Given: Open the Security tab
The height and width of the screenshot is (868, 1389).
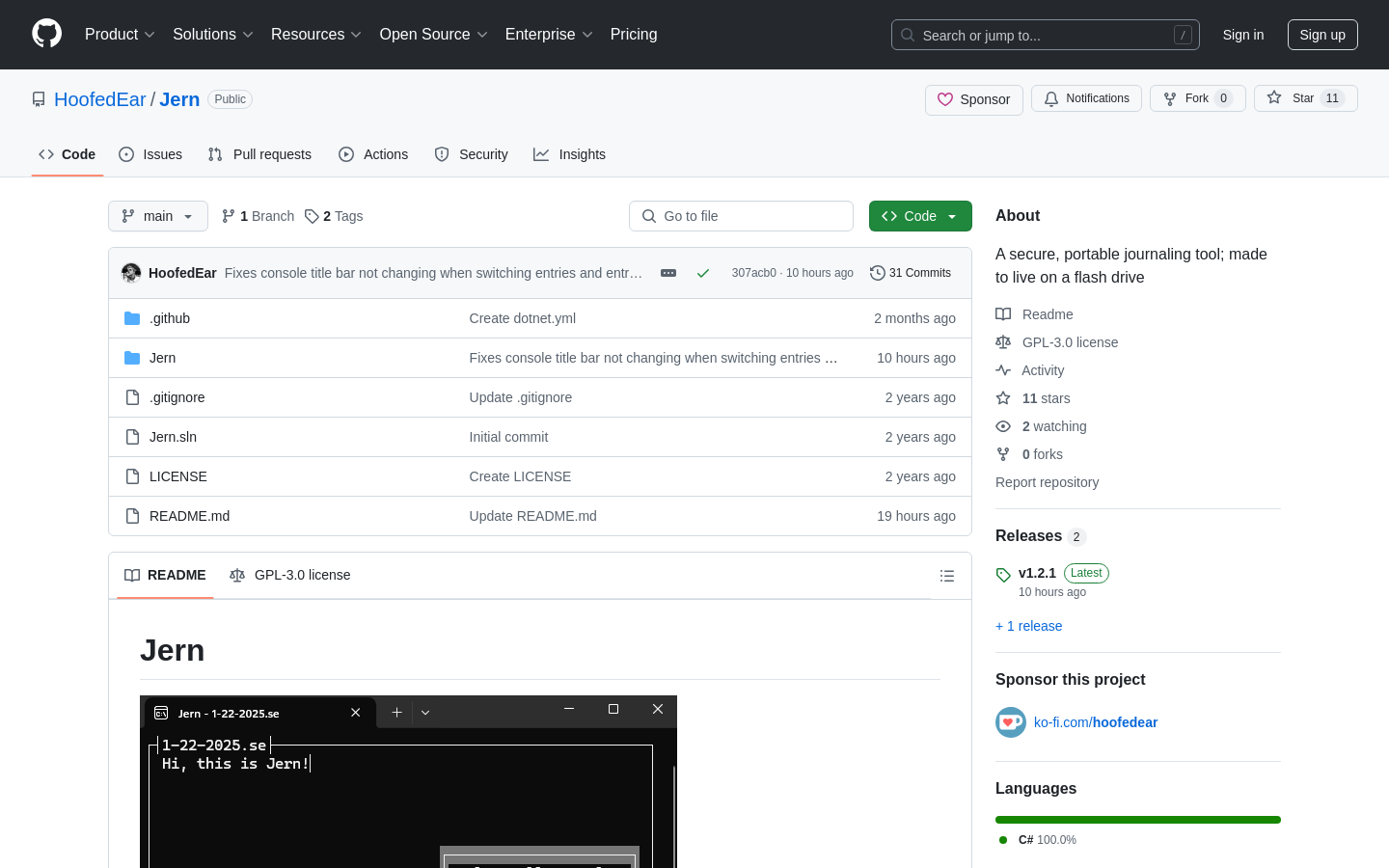Looking at the screenshot, I should (x=471, y=154).
